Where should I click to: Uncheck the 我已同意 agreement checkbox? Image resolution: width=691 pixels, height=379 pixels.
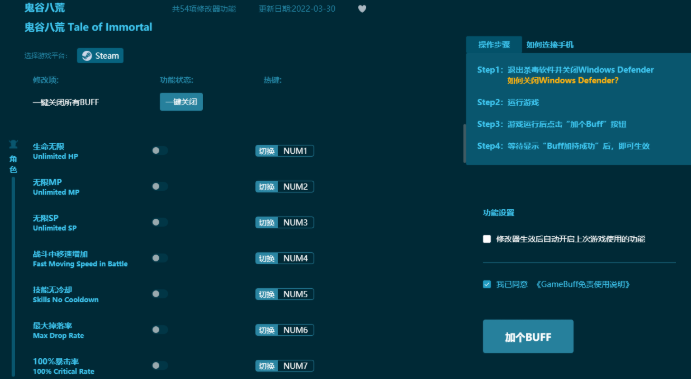[x=487, y=284]
